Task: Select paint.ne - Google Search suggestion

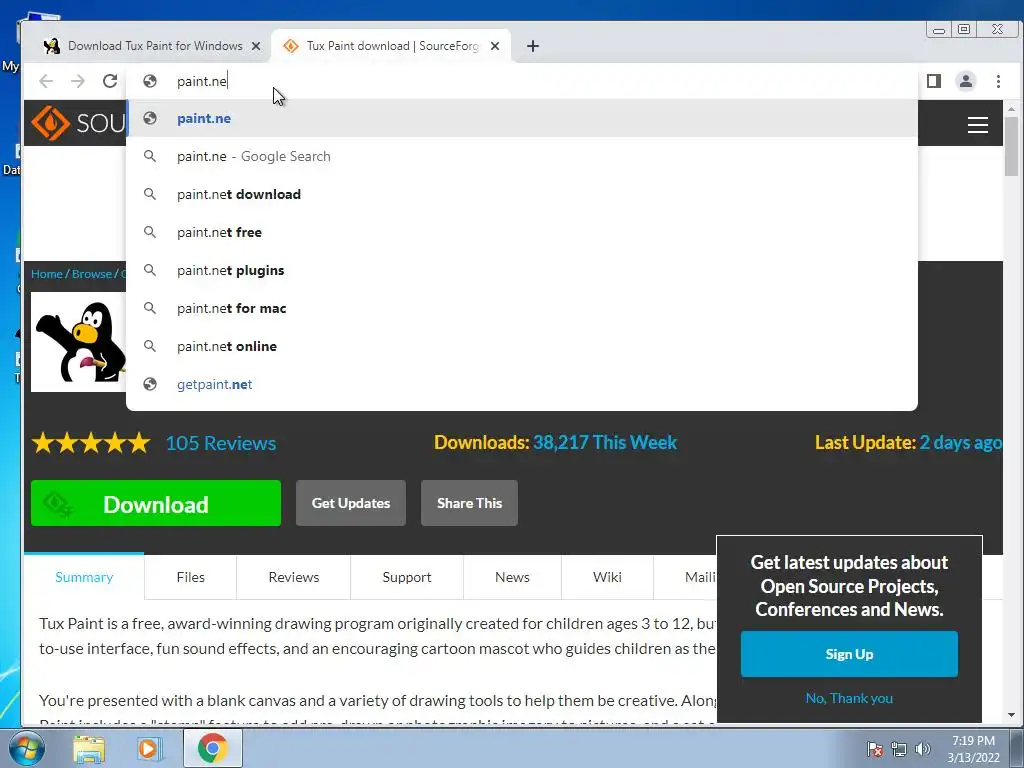Action: (x=522, y=156)
